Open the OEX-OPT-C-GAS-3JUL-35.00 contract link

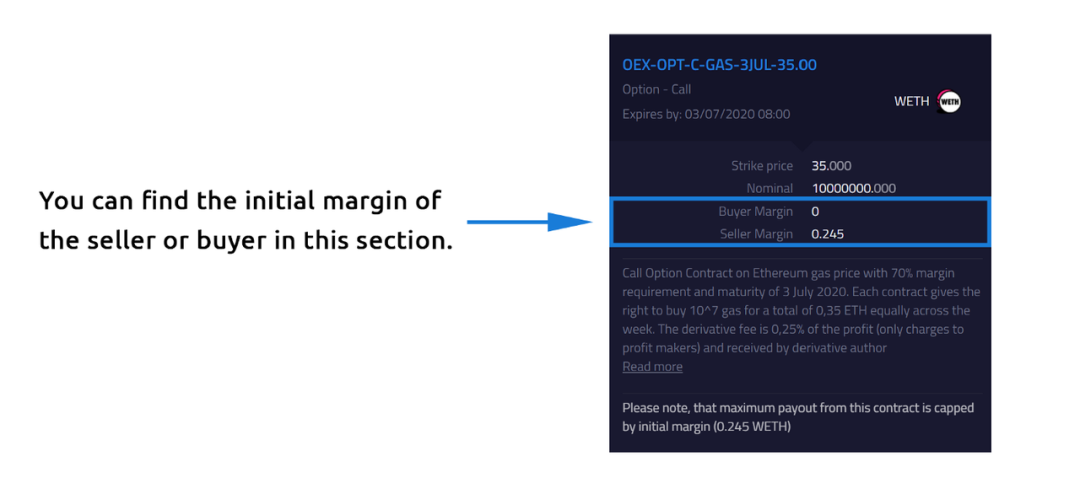point(719,65)
